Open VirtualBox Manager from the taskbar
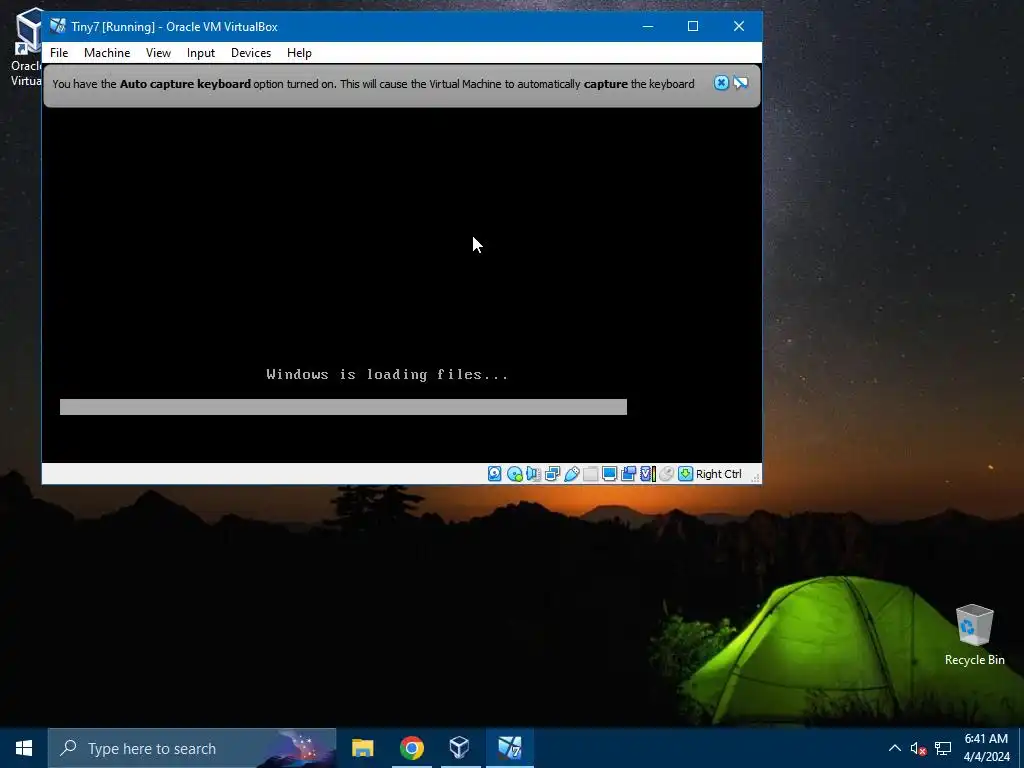 pyautogui.click(x=460, y=748)
